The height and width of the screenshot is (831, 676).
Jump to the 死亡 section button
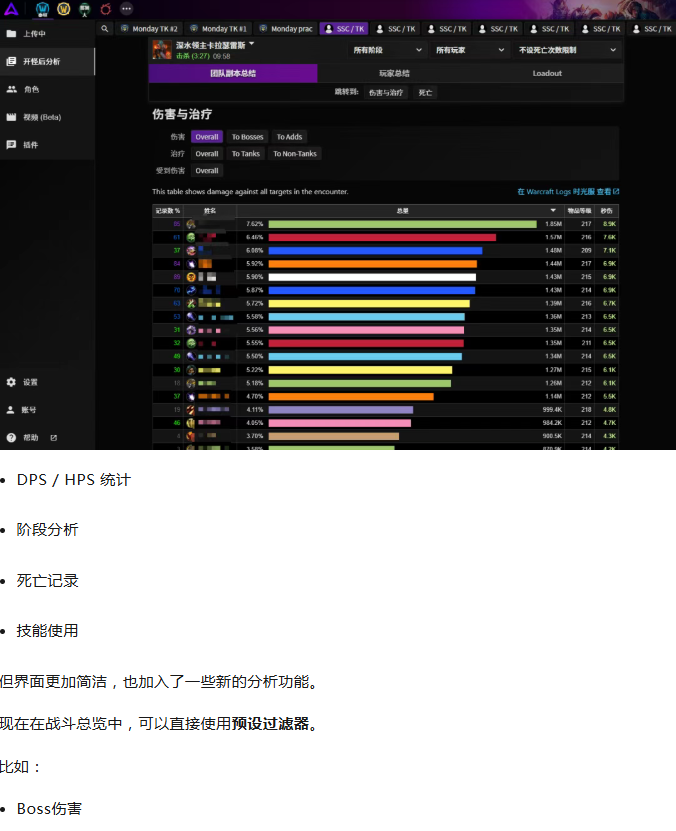[x=425, y=92]
